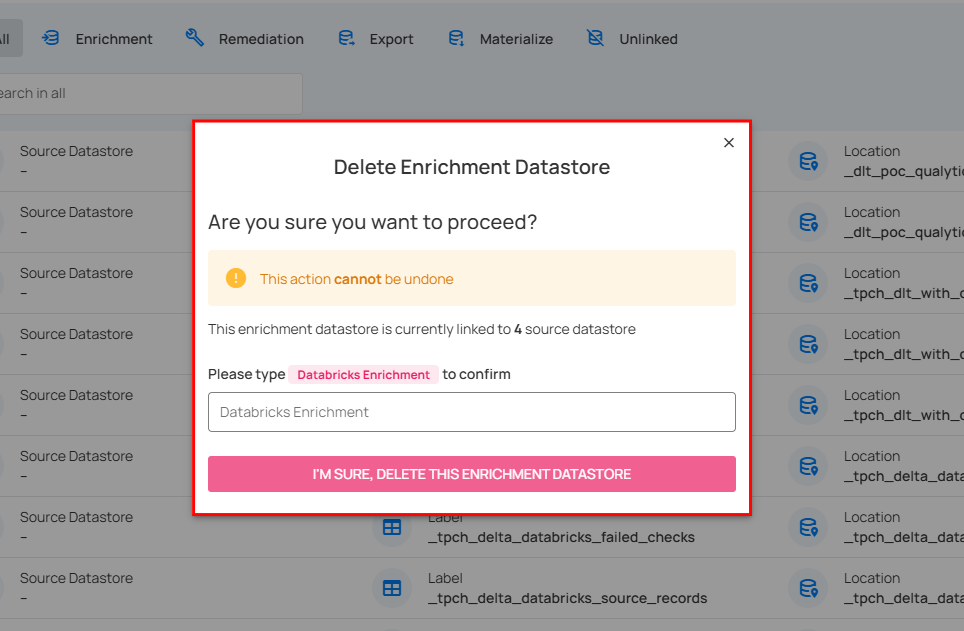Open the Remediation tab

[x=245, y=39]
